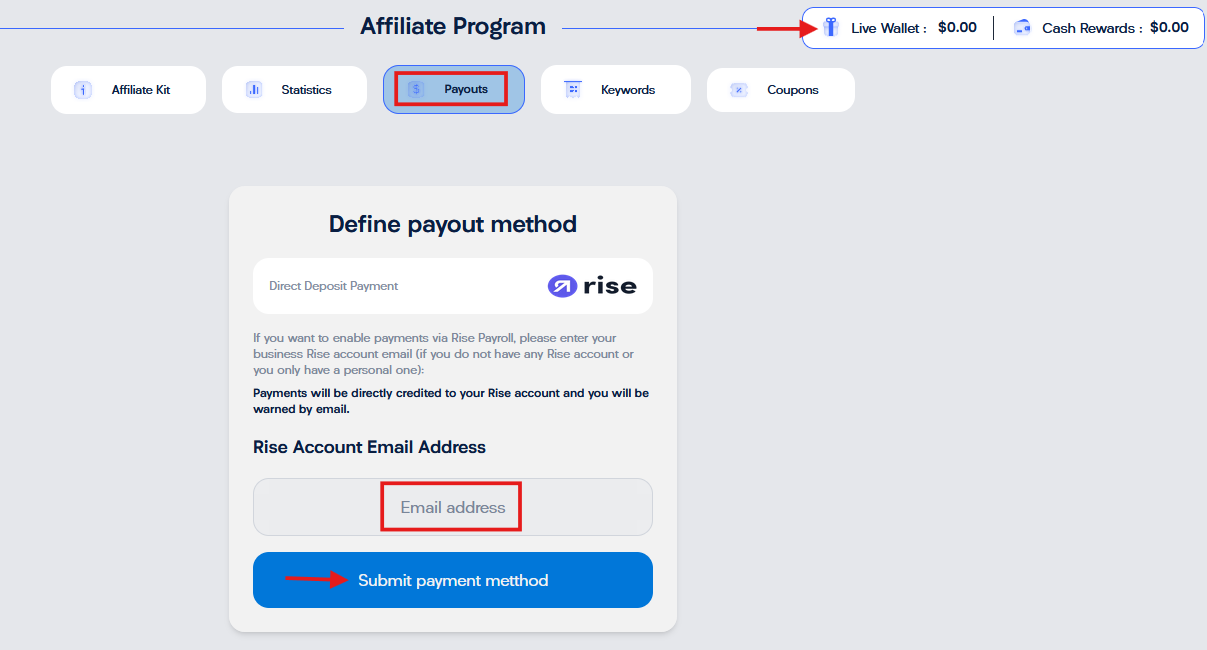Click the Affiliate Kit info icon
The height and width of the screenshot is (650, 1207).
(83, 90)
